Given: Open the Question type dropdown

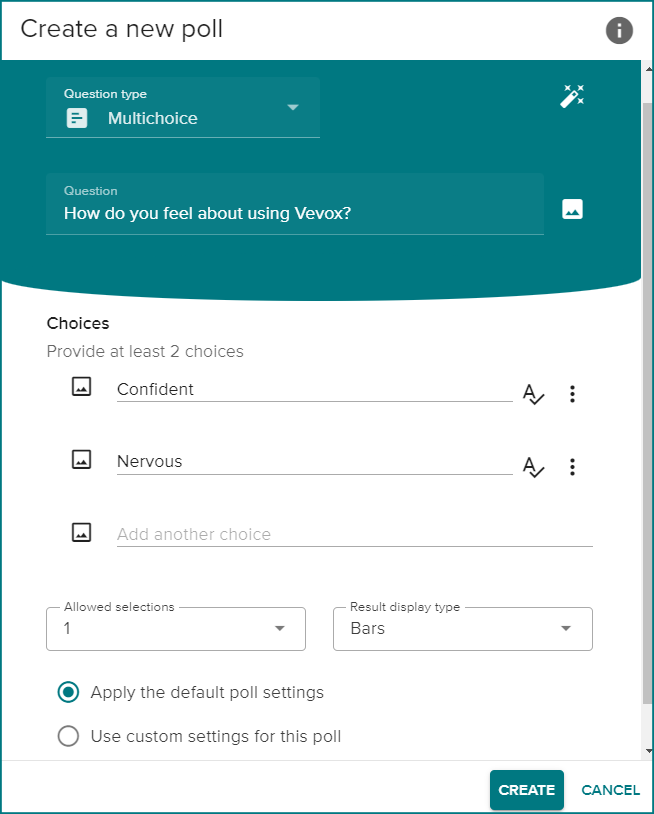Looking at the screenshot, I should tap(182, 108).
